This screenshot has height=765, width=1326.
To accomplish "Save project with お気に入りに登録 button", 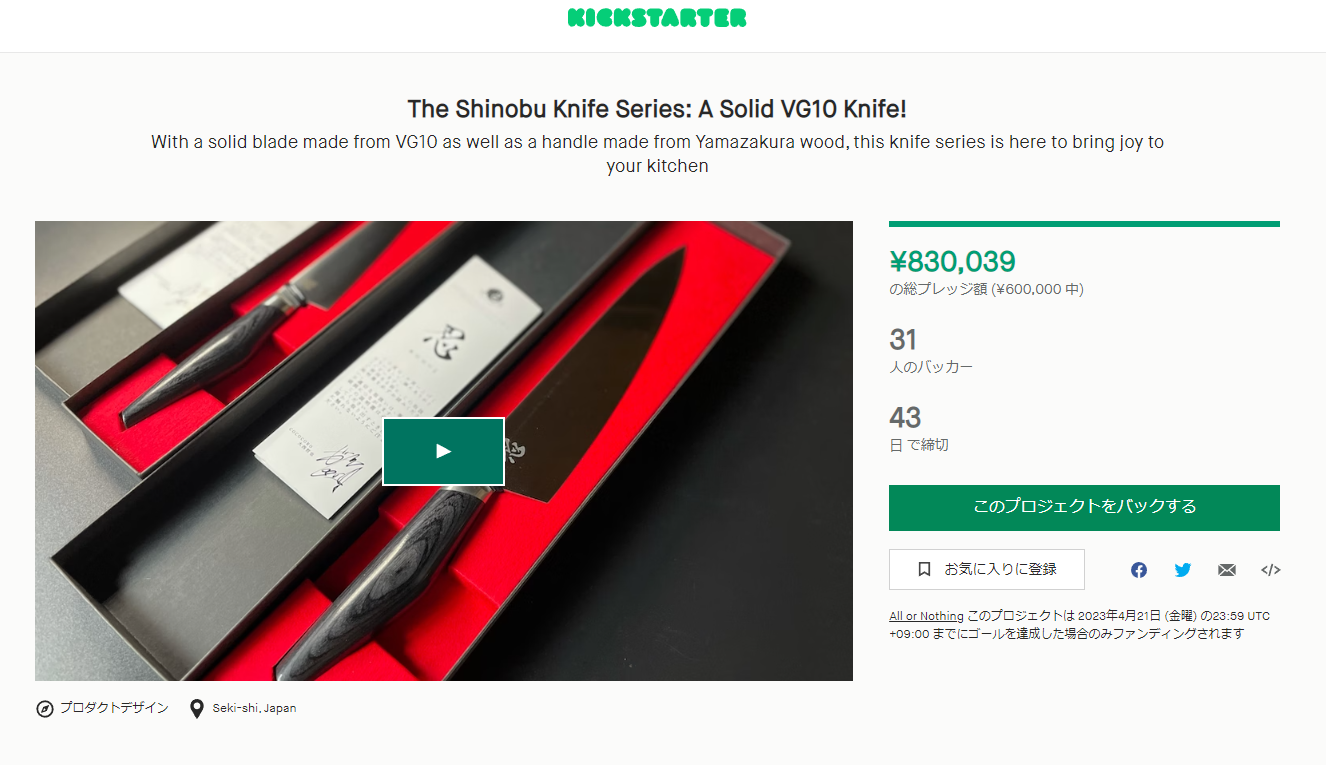I will pos(987,569).
